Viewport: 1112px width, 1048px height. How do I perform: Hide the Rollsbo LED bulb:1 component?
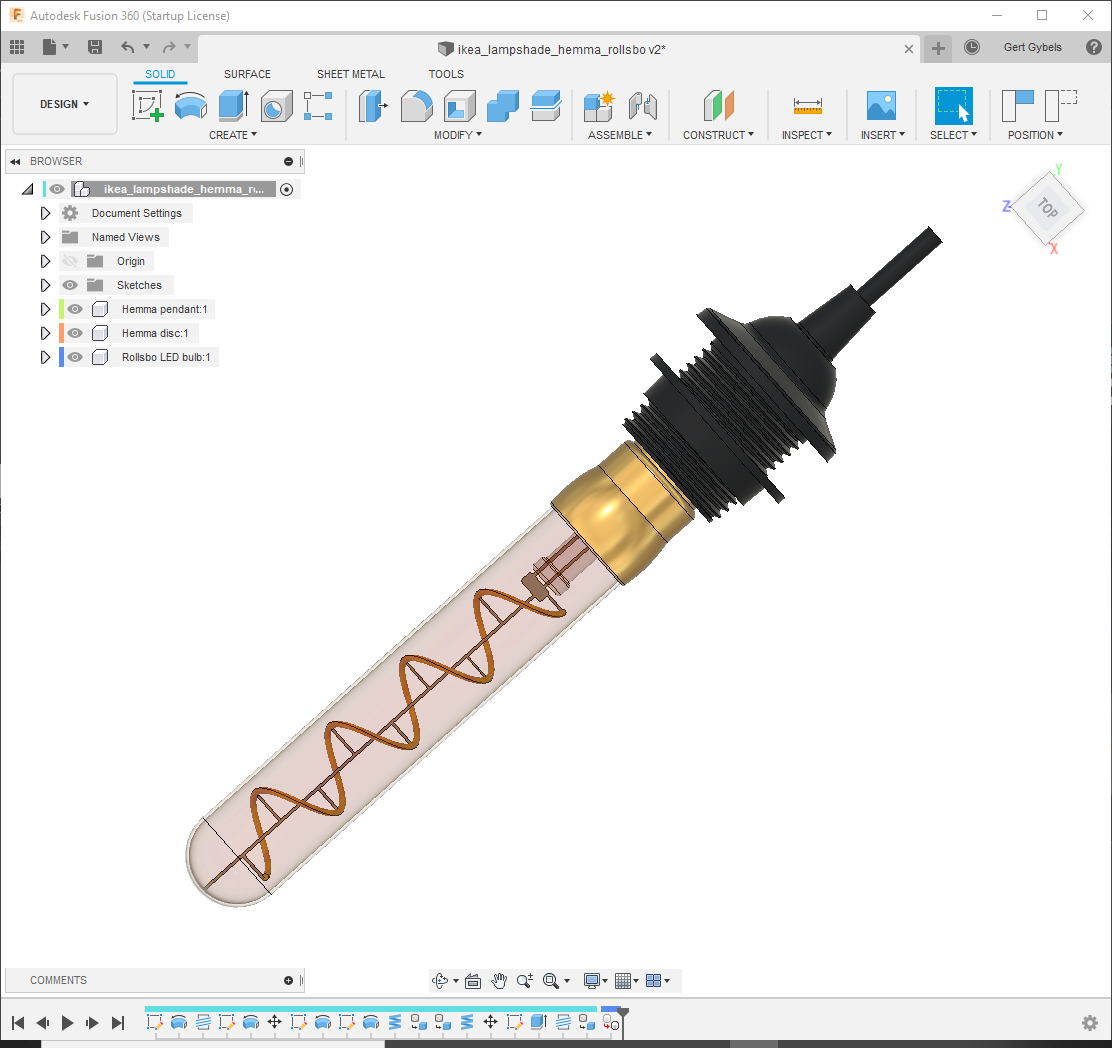pyautogui.click(x=75, y=357)
